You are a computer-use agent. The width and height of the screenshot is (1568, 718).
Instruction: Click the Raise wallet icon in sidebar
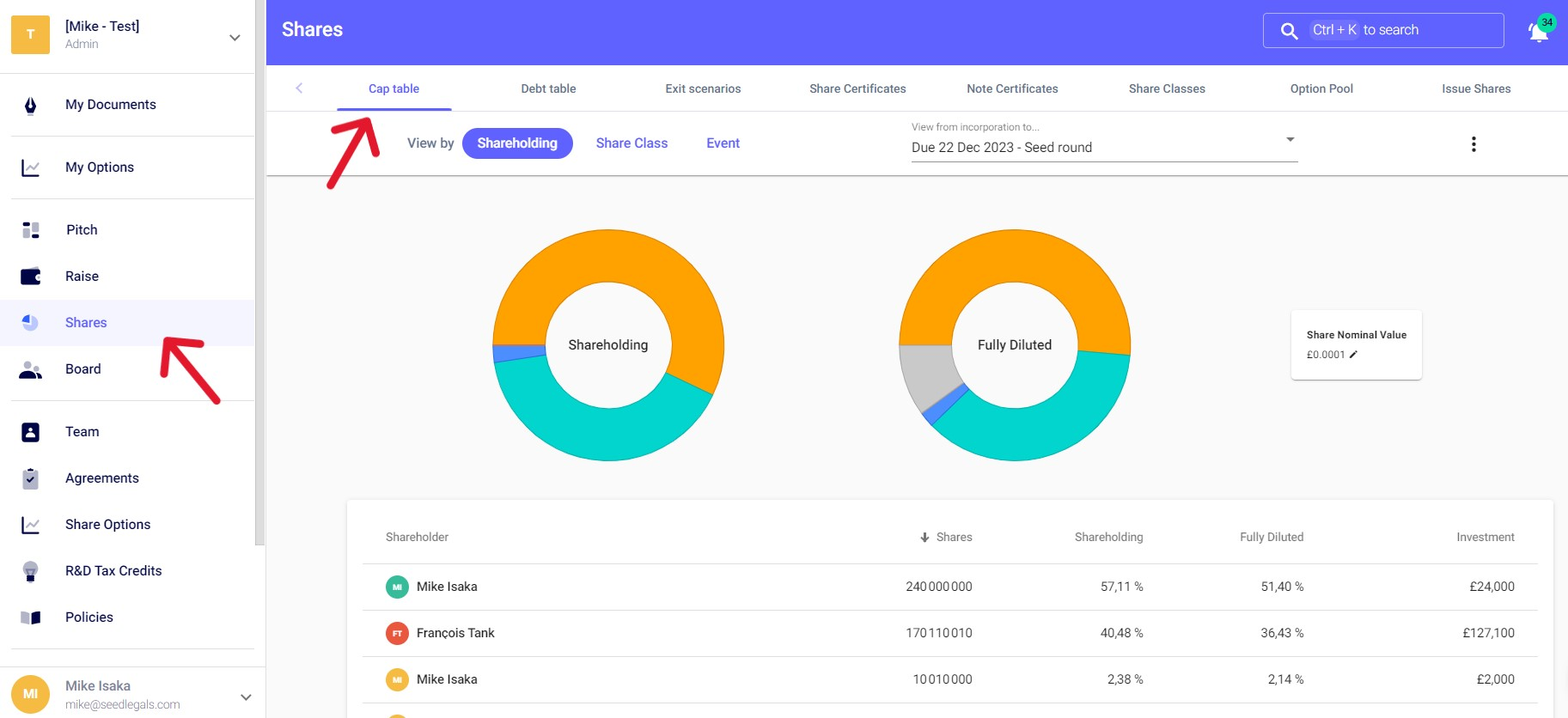coord(31,277)
